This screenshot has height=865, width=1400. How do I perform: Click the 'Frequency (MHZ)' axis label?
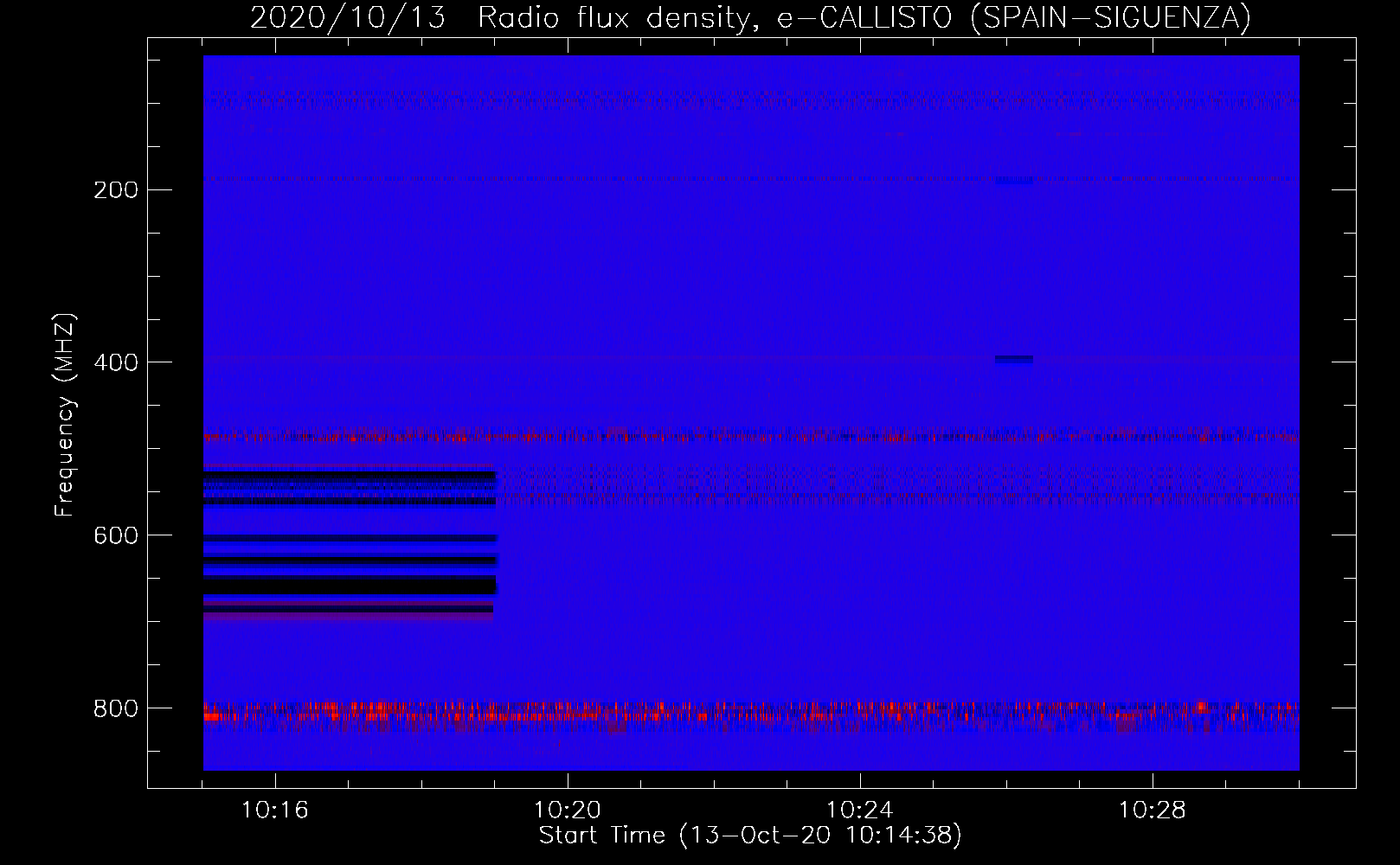point(65,415)
